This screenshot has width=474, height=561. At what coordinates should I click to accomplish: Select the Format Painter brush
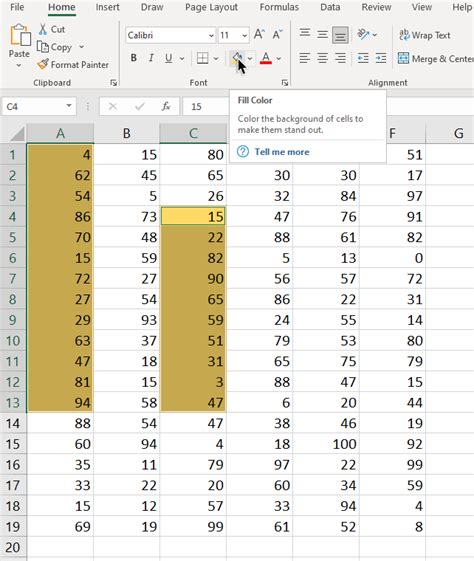(43, 64)
